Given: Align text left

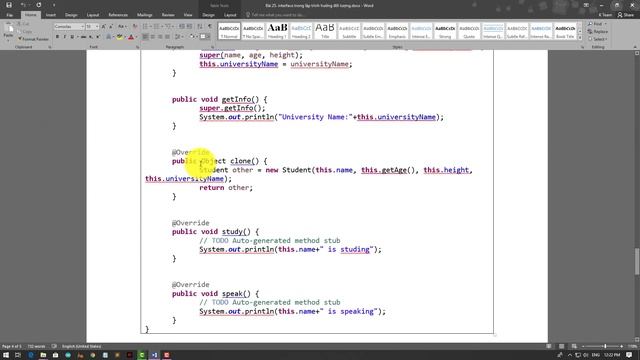Looking at the screenshot, I should click(145, 37).
